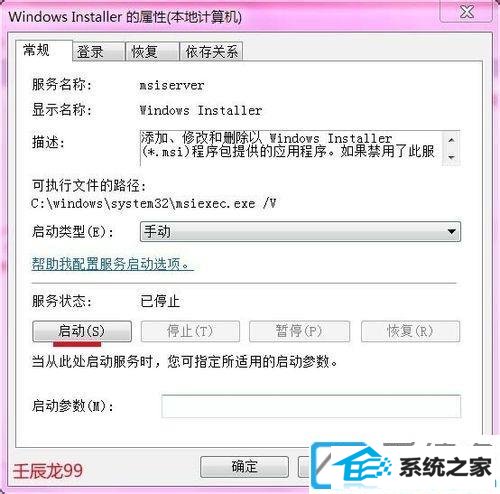Click description scrollbar up arrow
The width and height of the screenshot is (500, 494).
click(451, 140)
